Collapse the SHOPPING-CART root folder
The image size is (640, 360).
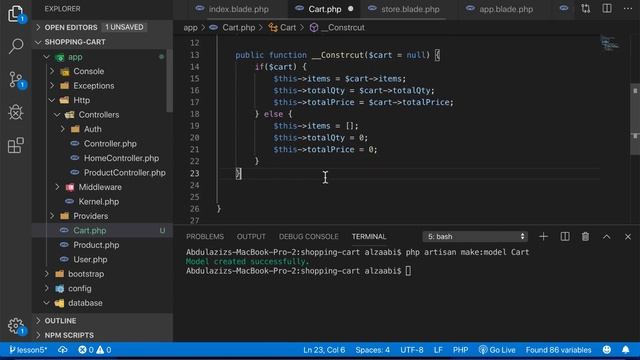pos(102,42)
